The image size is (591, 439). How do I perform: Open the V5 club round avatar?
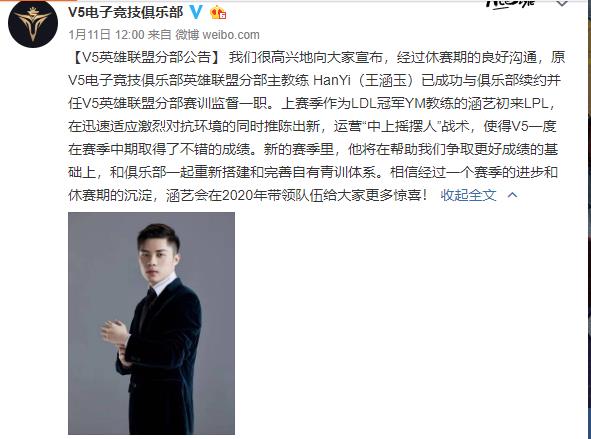coord(33,23)
